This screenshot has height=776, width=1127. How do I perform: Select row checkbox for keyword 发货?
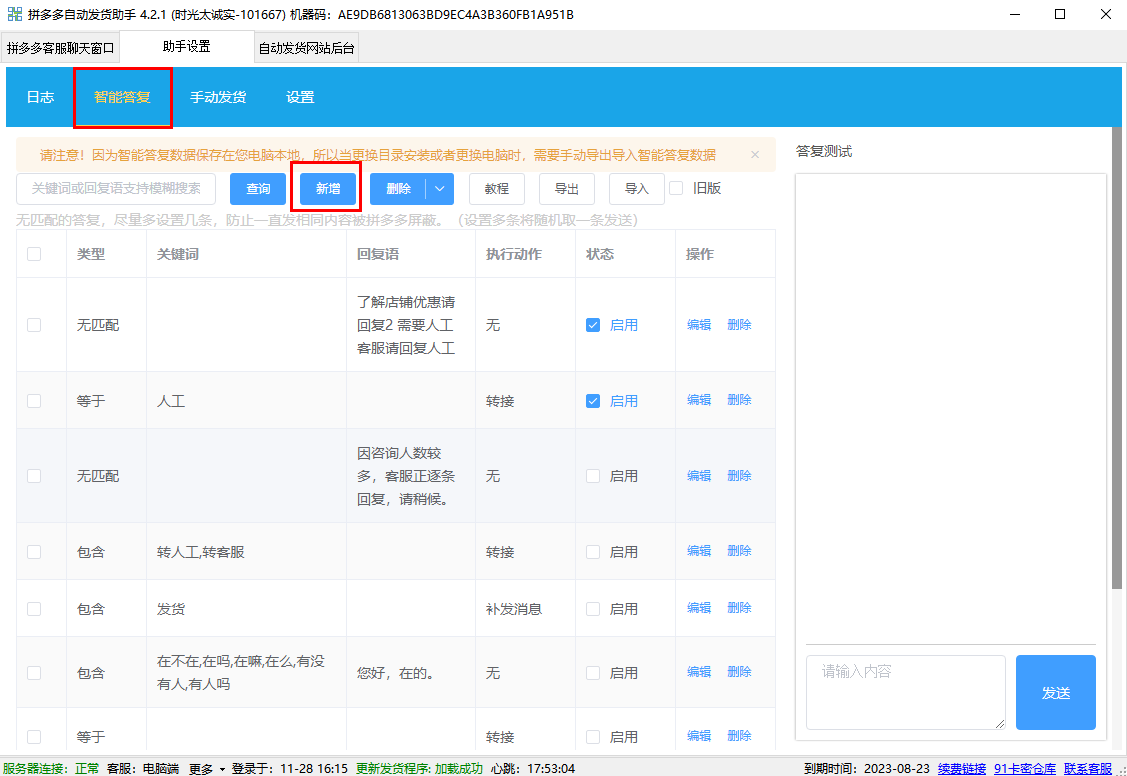pos(34,609)
